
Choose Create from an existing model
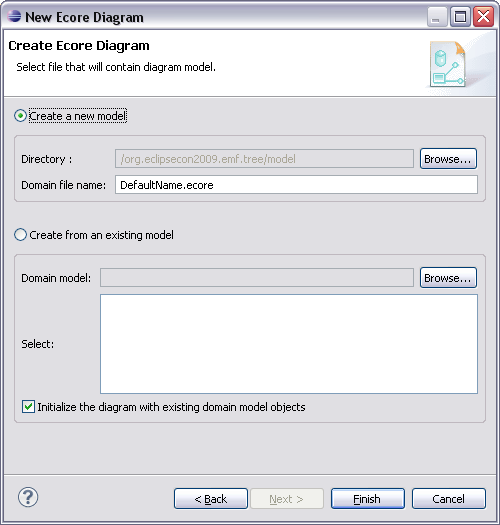click(x=20, y=235)
